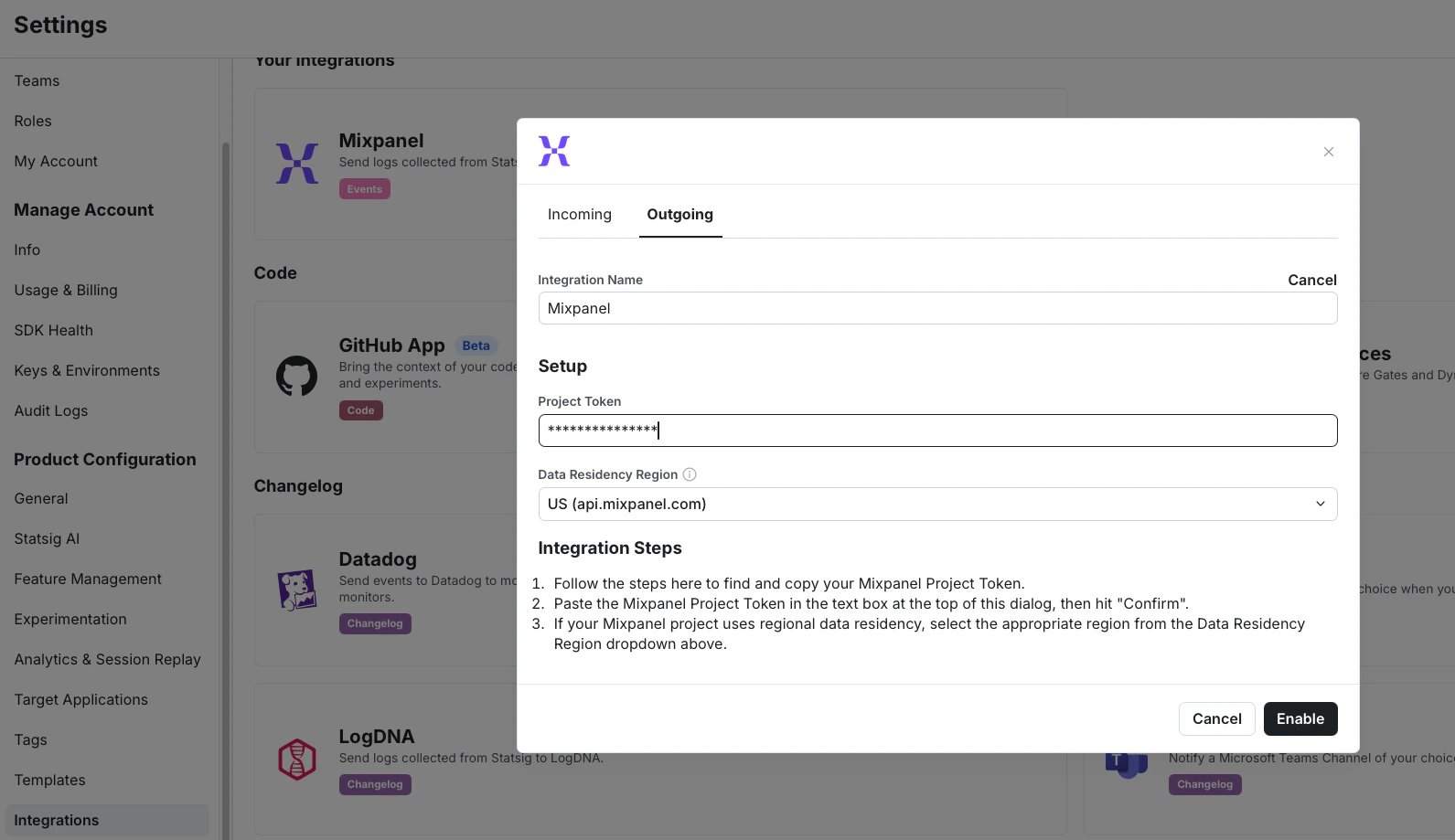
Task: Click the LogDNA logo icon
Action: tap(297, 760)
